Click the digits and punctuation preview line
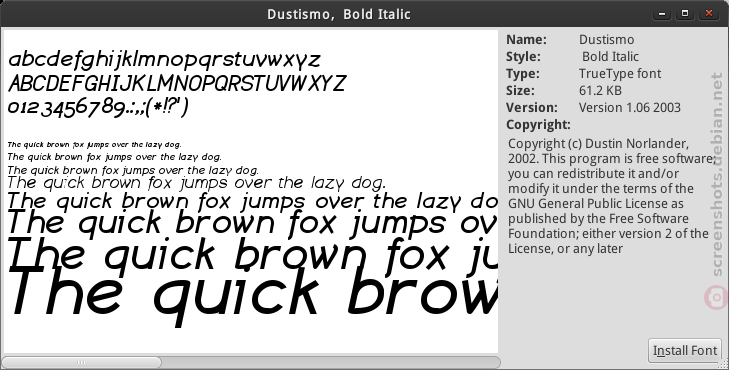The height and width of the screenshot is (370, 729). tap(99, 107)
